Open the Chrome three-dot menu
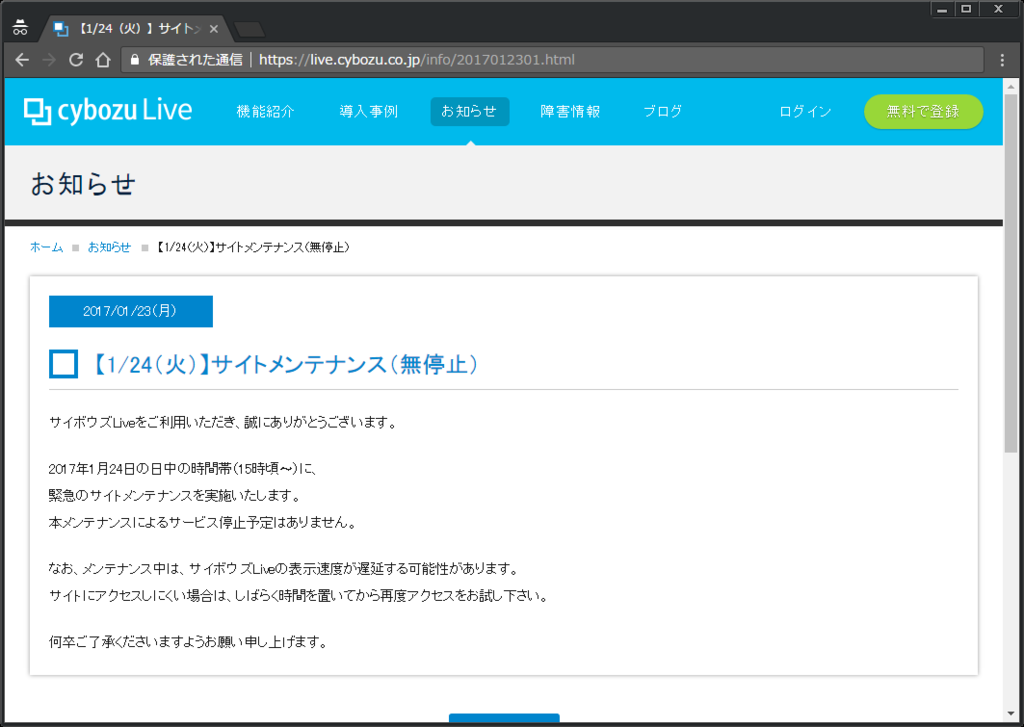Screen dimensions: 1024x727 point(1002,60)
